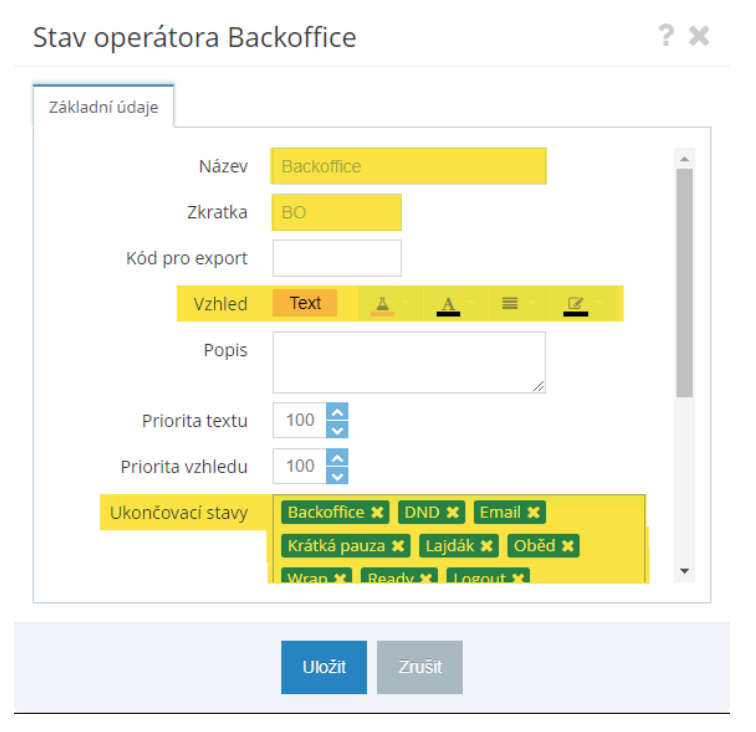The height and width of the screenshot is (732, 756).
Task: Click the help question mark icon
Action: pos(666,37)
